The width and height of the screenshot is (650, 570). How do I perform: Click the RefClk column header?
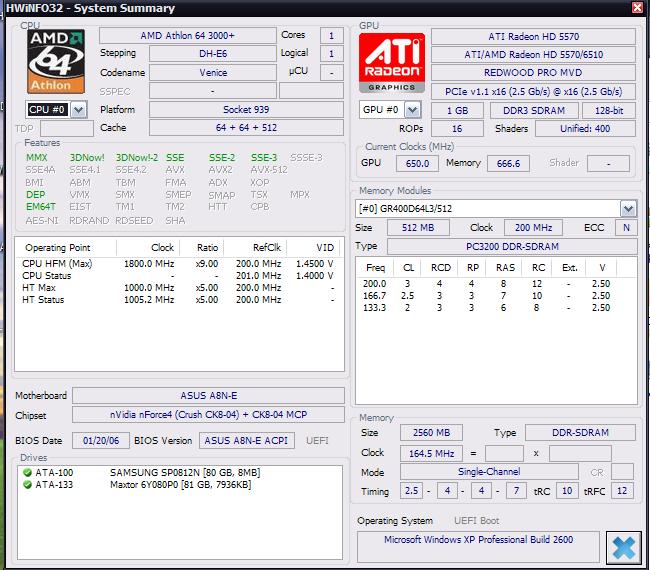click(255, 248)
